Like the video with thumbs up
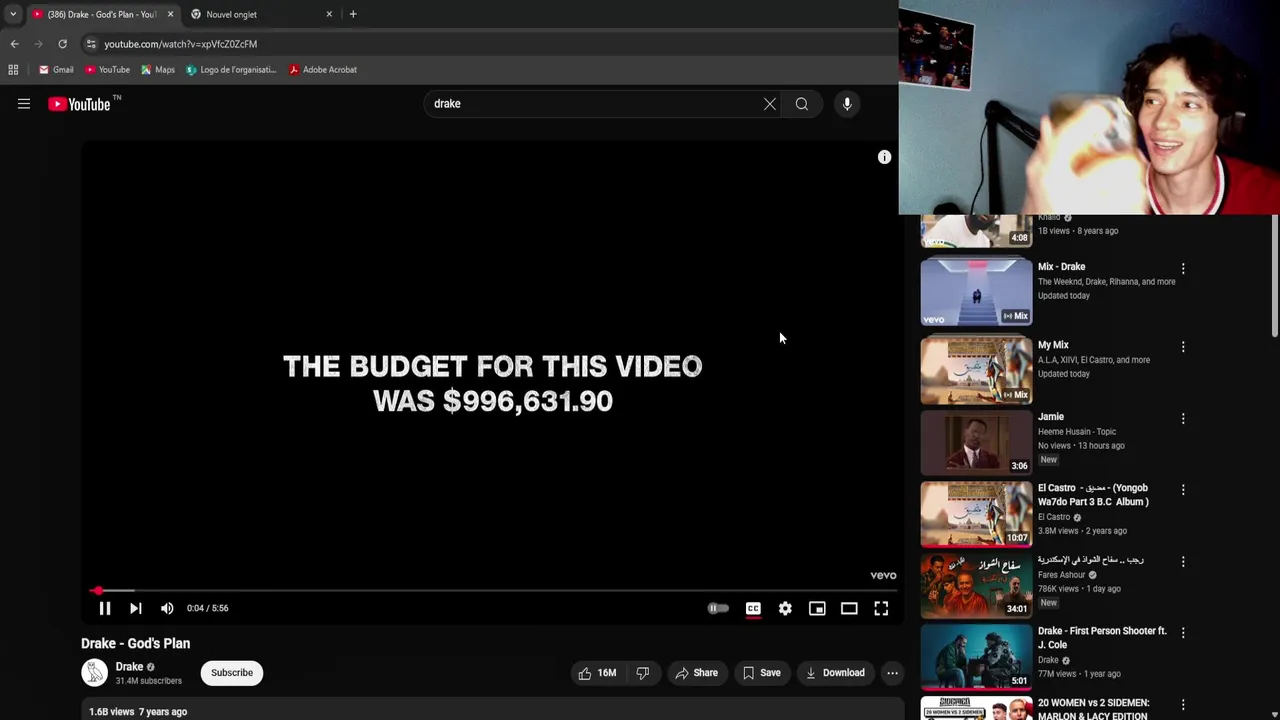The image size is (1280, 720). pos(597,673)
